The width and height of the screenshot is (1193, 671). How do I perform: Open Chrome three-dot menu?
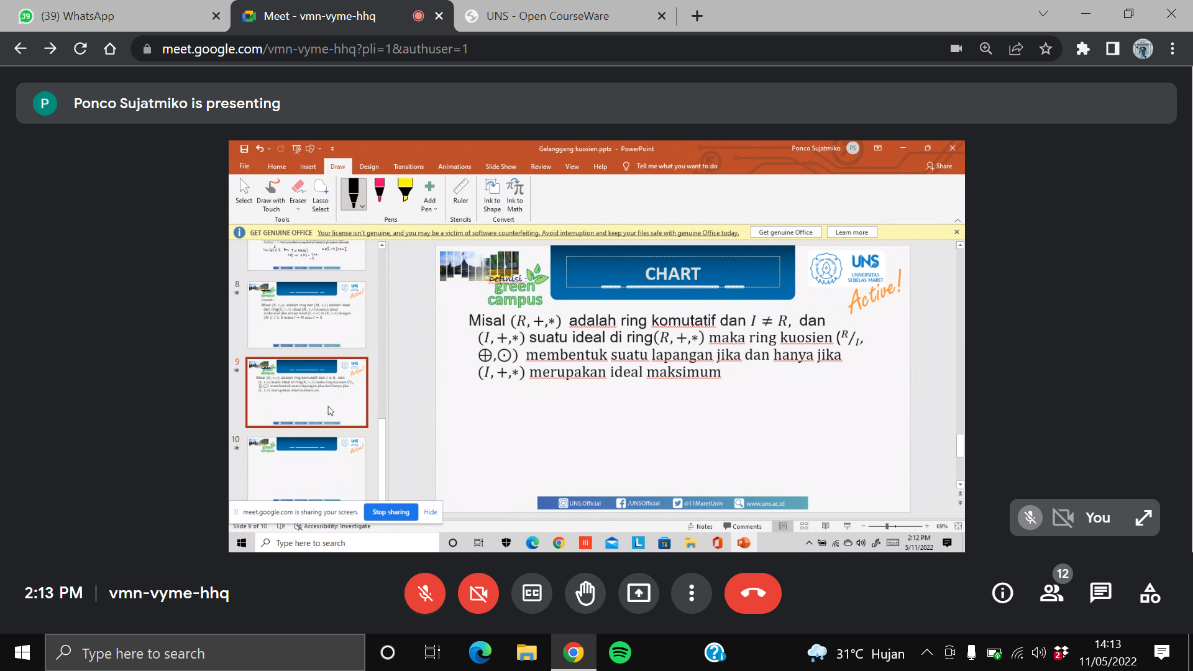click(1172, 49)
